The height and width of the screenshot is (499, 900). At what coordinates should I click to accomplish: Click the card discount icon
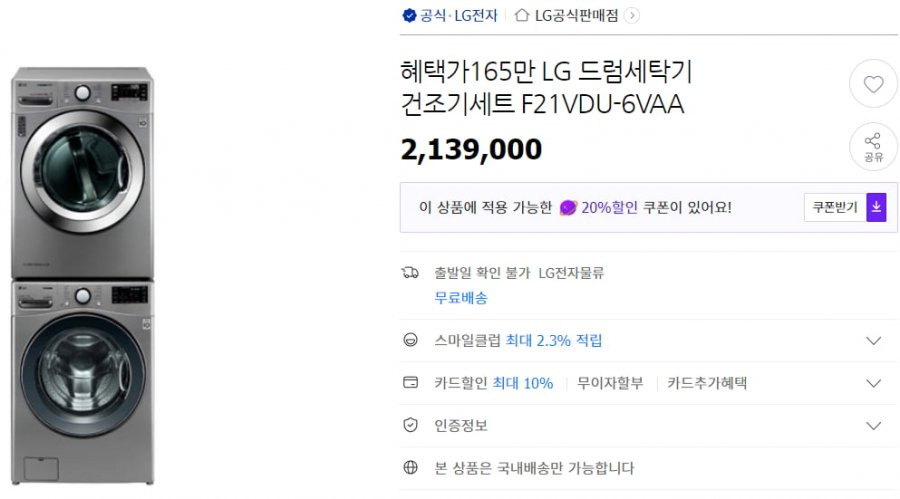410,382
